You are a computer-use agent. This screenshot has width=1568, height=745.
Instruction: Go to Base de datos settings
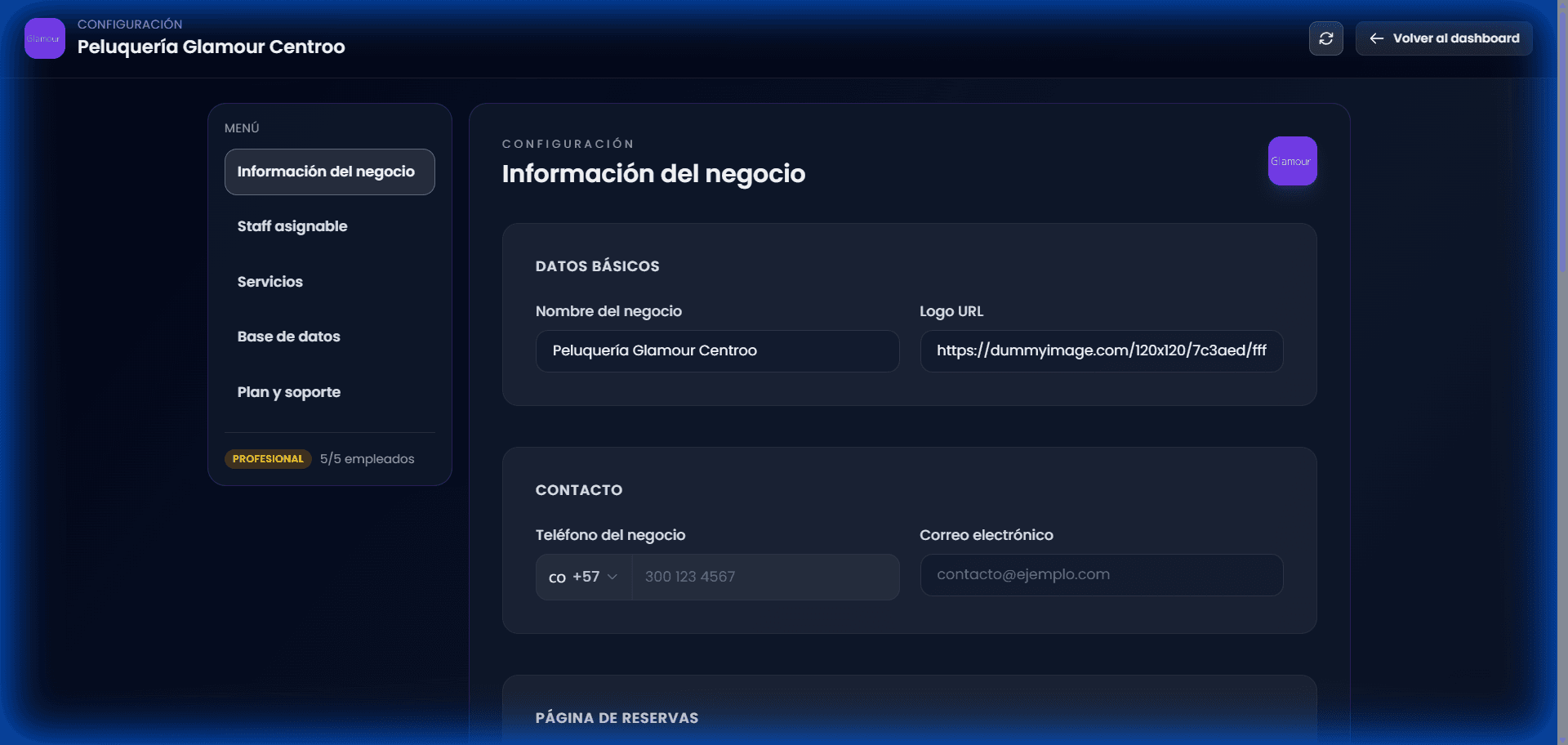click(x=288, y=336)
